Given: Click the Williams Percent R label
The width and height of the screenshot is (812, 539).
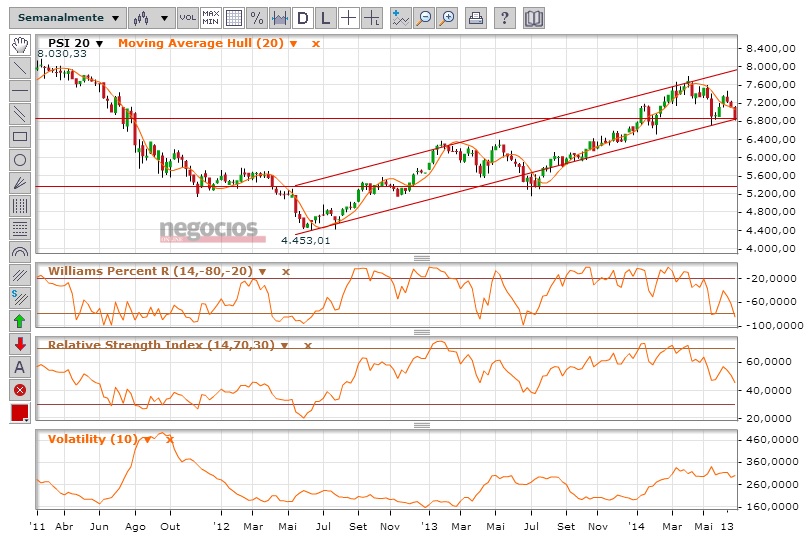Looking at the screenshot, I should [150, 271].
